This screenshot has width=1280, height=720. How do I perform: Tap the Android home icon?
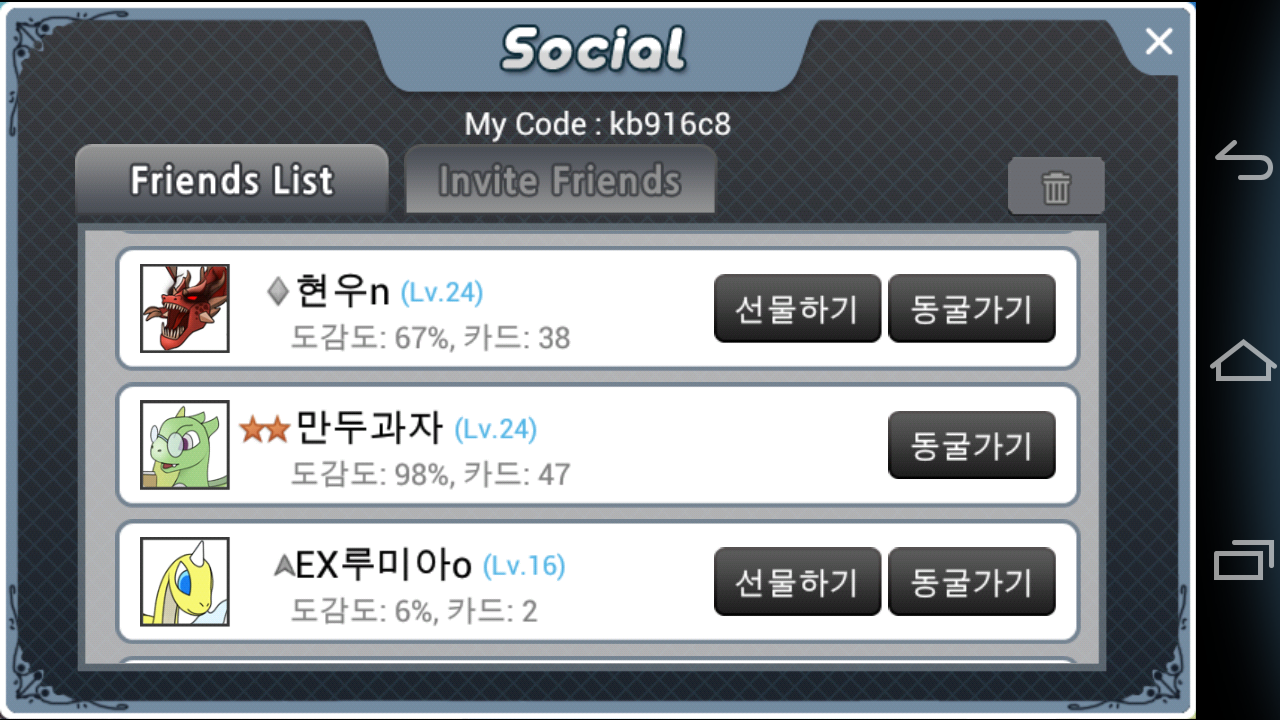click(1243, 360)
